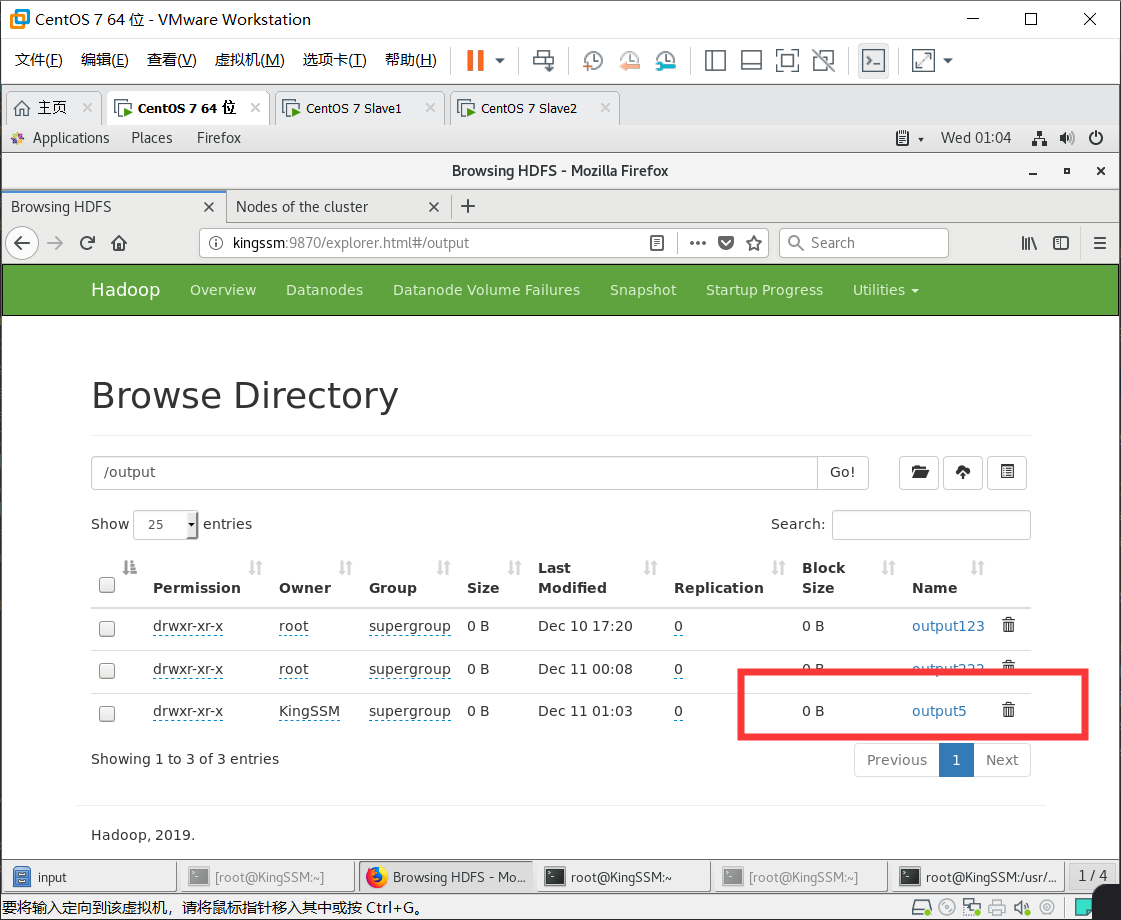Image resolution: width=1121 pixels, height=920 pixels.
Task: Open the output123 directory link
Action: [948, 626]
